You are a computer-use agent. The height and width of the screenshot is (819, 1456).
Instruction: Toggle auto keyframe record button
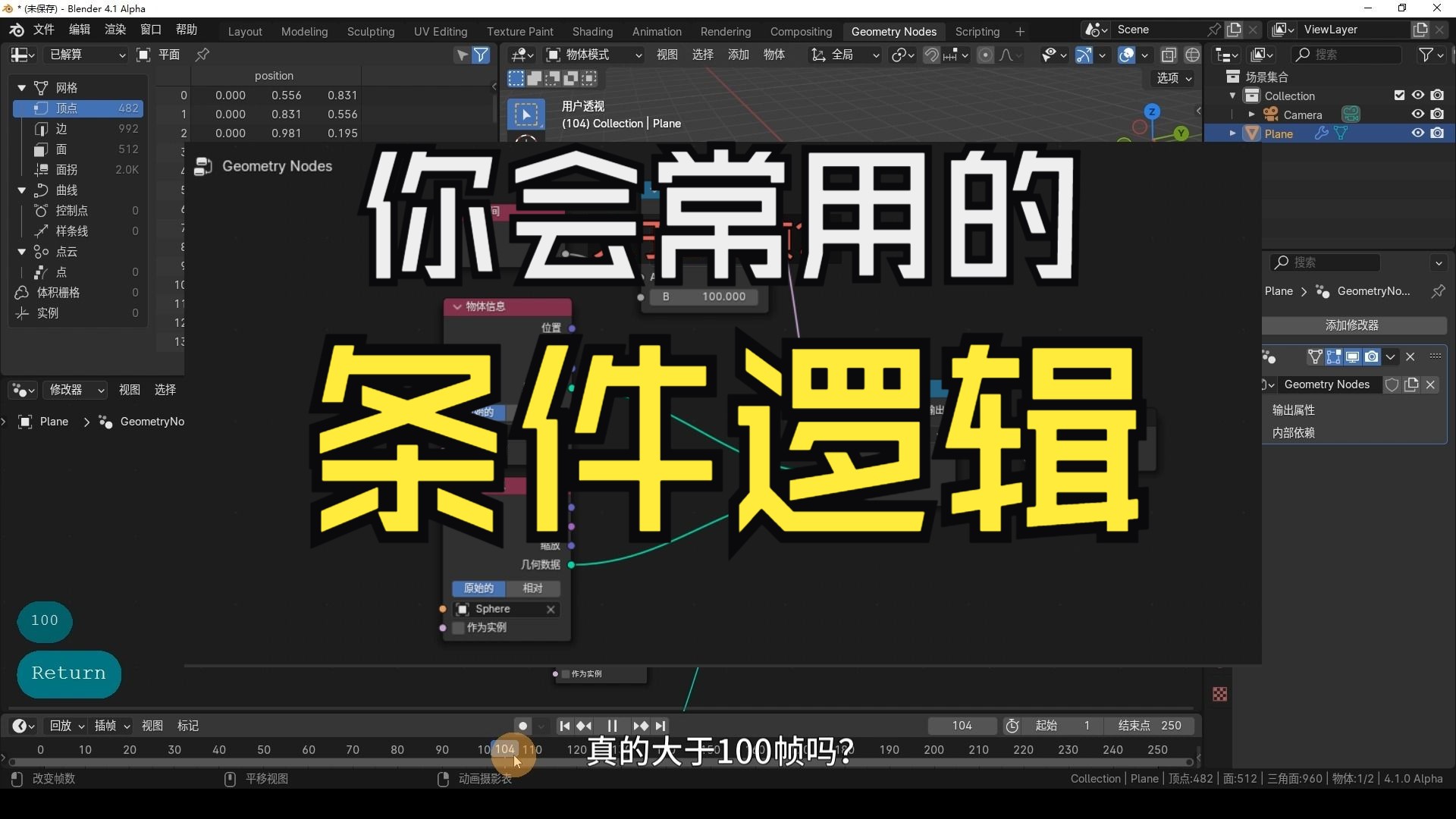click(522, 726)
